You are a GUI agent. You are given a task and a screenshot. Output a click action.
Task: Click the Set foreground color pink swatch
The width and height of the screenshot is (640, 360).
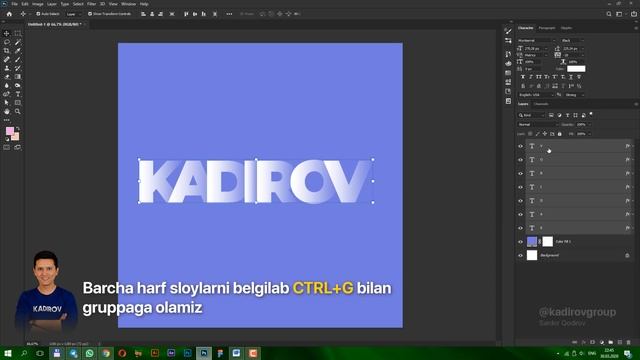(10, 131)
